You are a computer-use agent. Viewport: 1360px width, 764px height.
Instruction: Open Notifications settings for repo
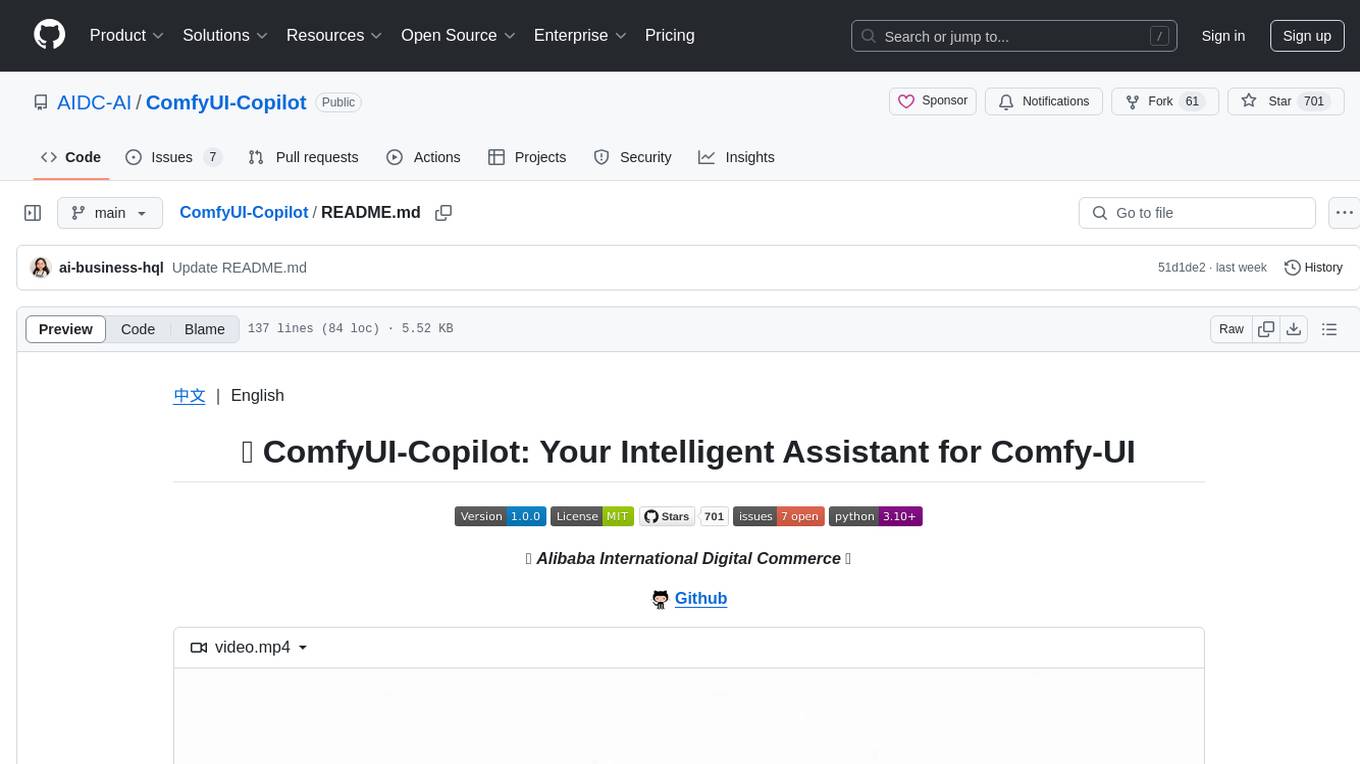click(1044, 101)
